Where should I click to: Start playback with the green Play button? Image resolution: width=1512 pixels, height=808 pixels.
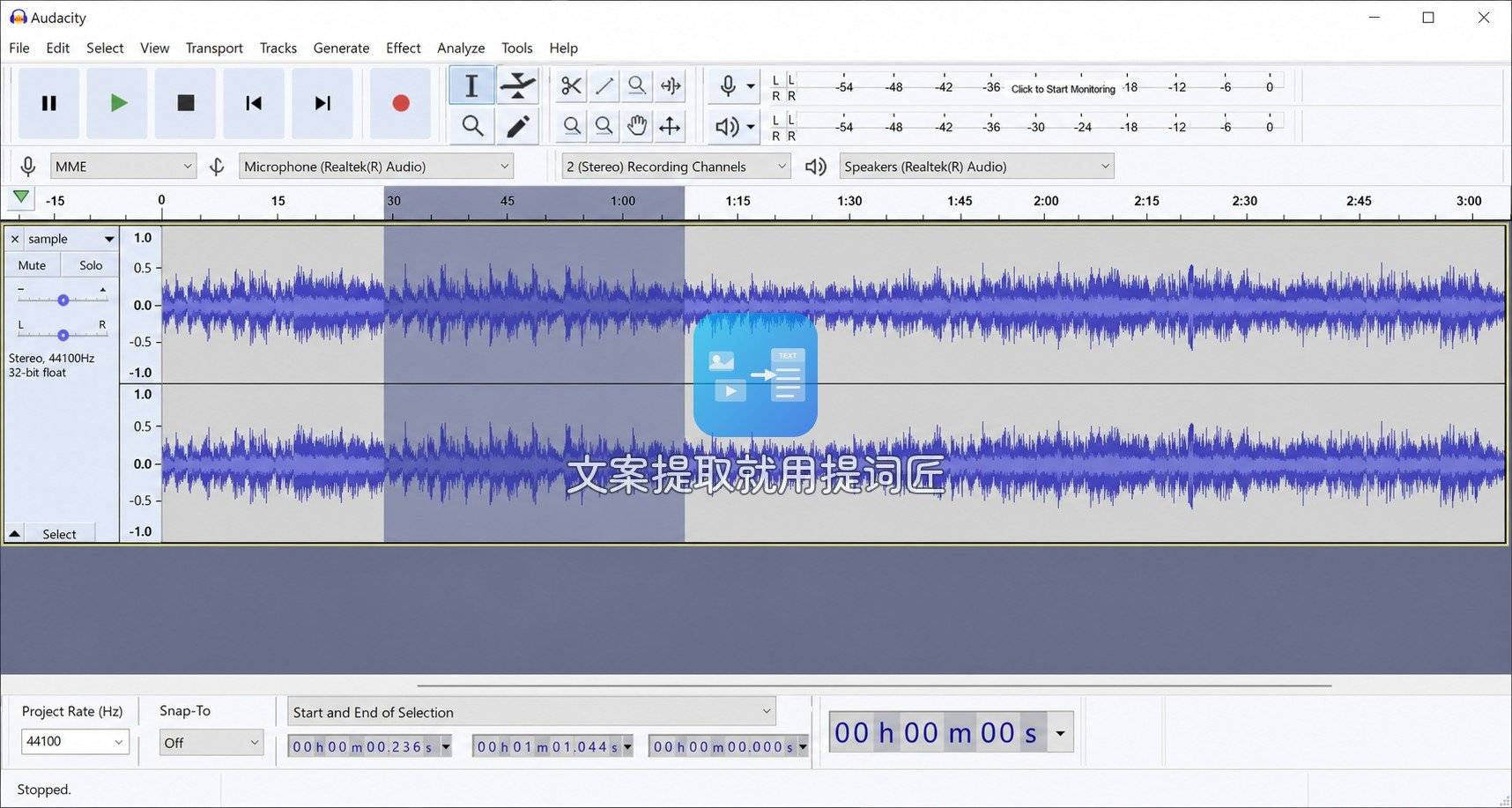[x=118, y=103]
